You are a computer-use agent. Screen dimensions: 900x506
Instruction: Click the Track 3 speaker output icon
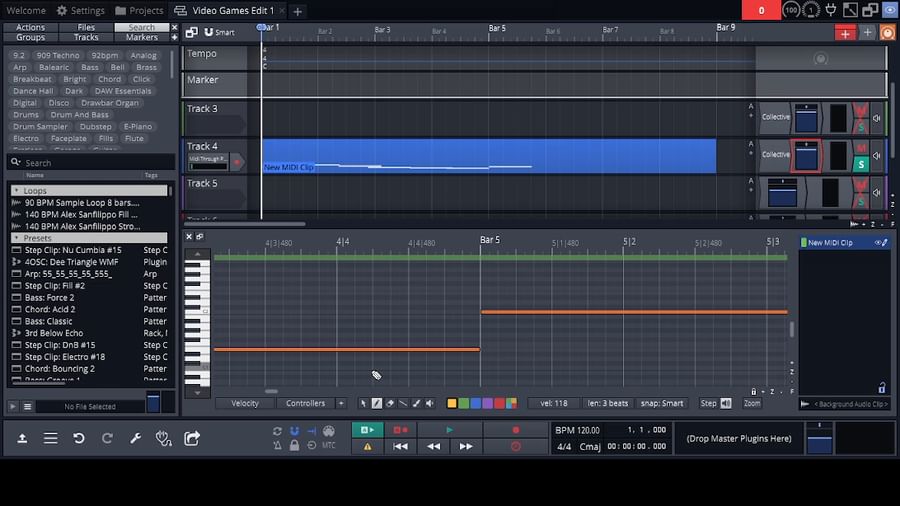[876, 118]
